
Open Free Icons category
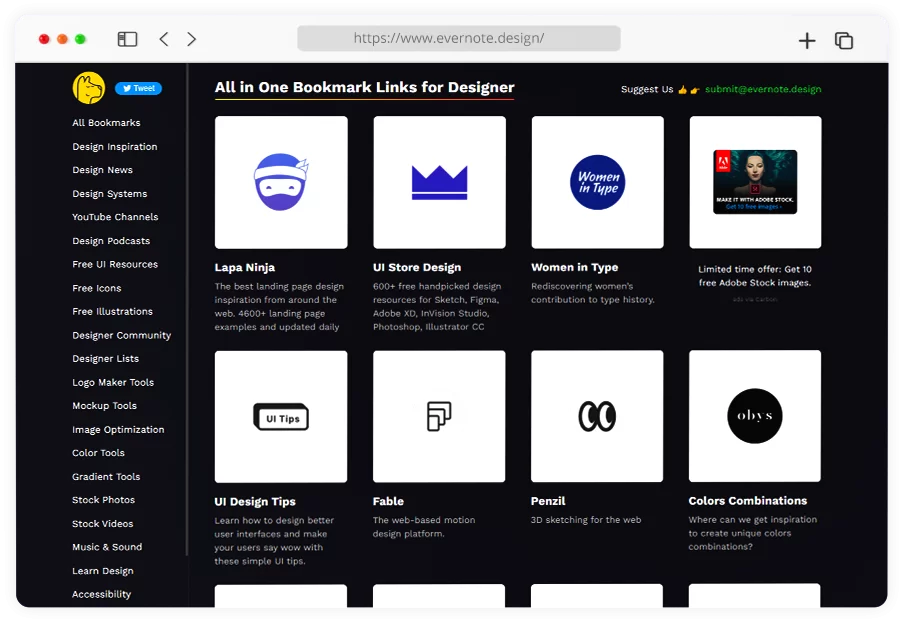click(x=97, y=288)
